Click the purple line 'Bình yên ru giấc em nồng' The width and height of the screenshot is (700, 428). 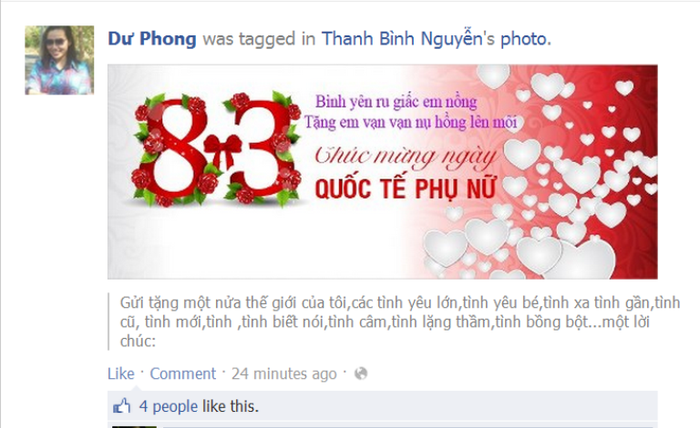(396, 102)
